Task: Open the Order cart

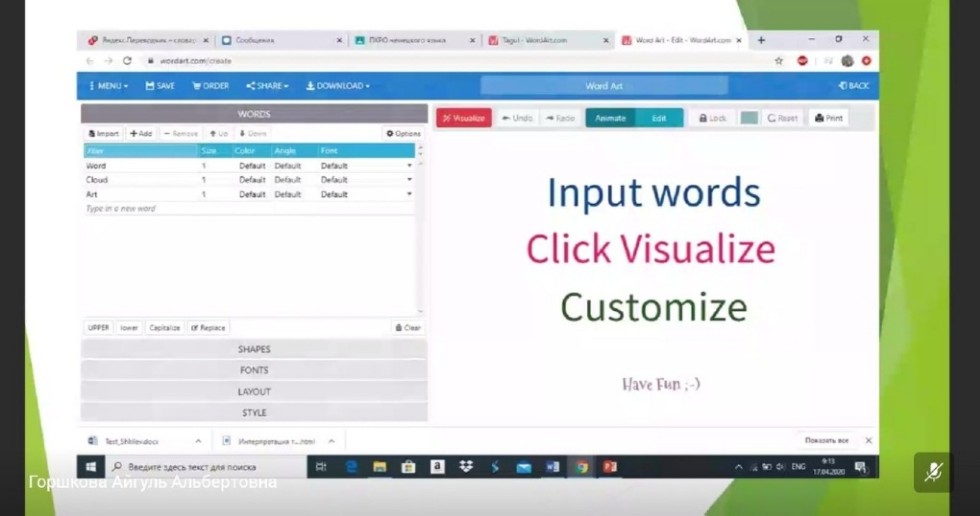Action: (x=211, y=86)
